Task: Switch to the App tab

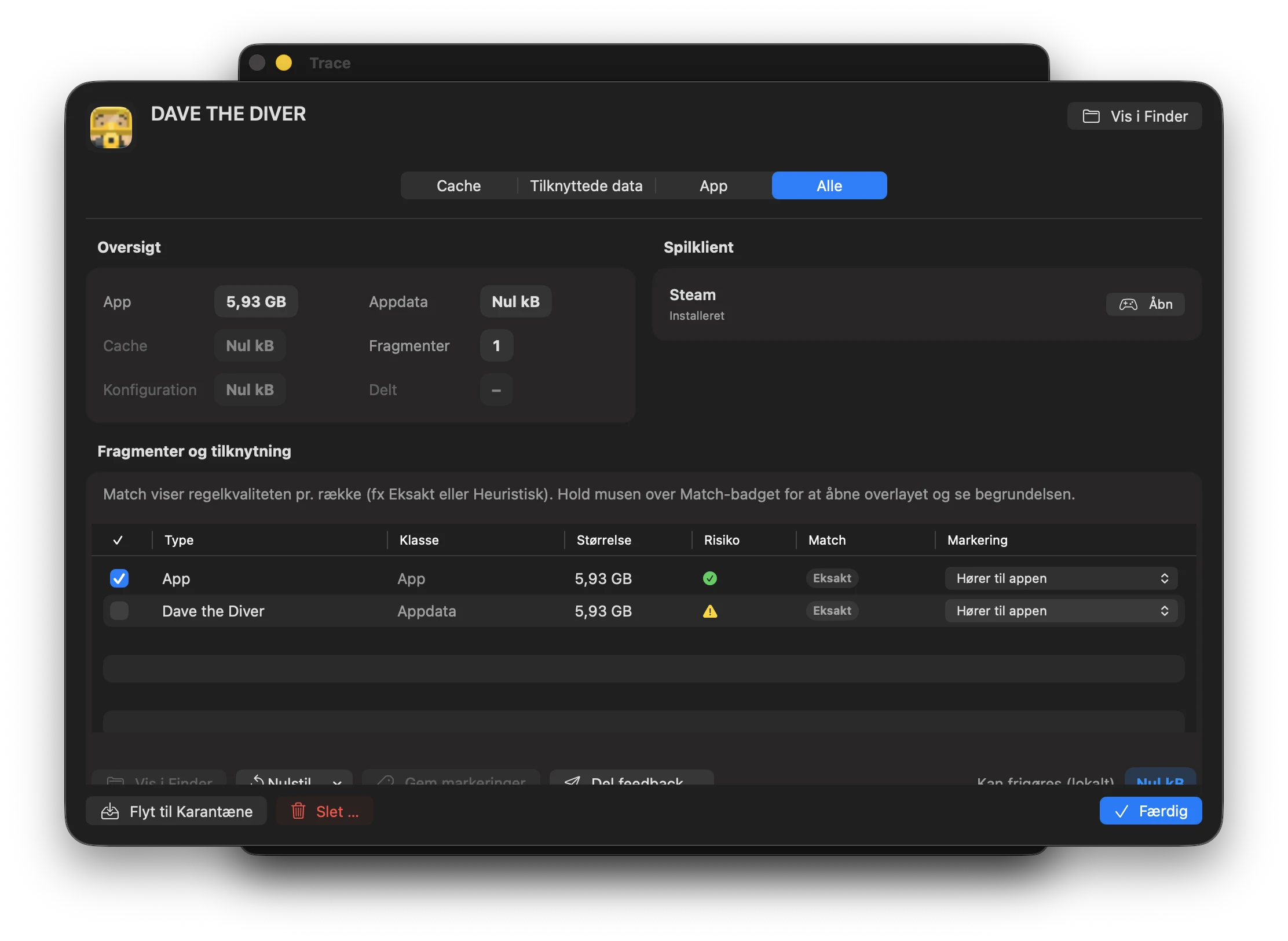Action: click(x=713, y=185)
